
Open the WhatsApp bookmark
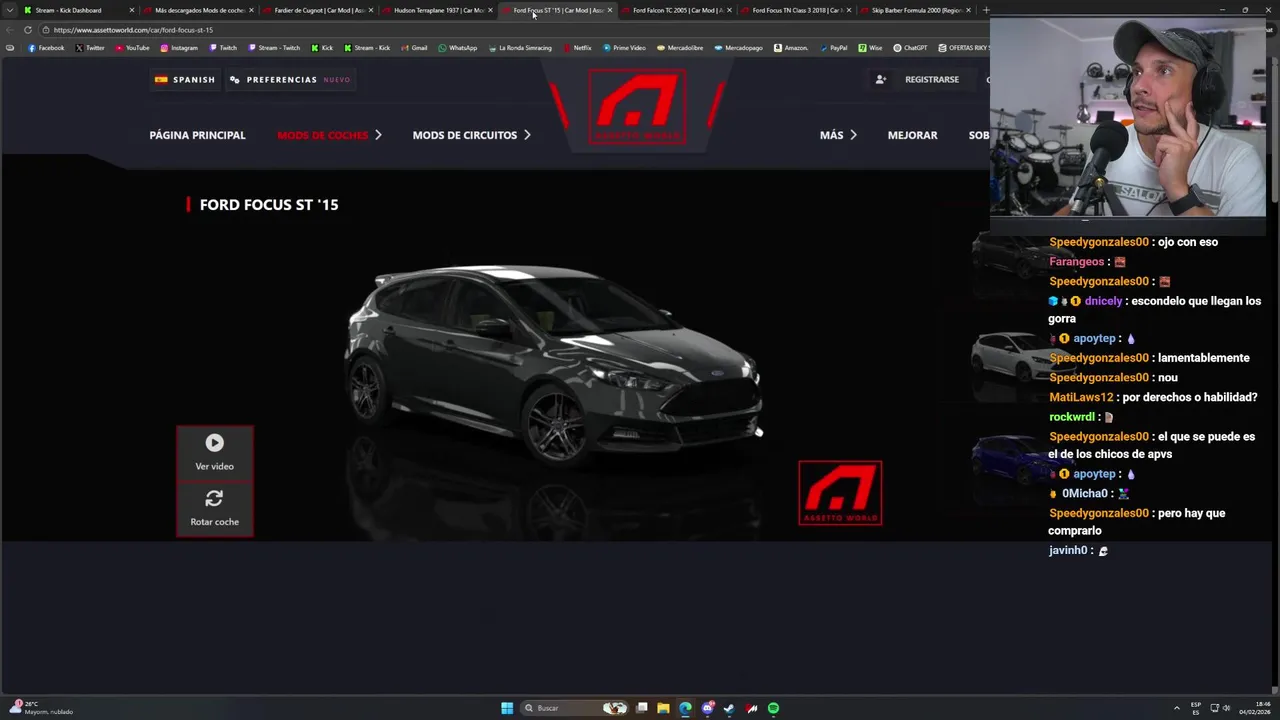click(x=458, y=48)
